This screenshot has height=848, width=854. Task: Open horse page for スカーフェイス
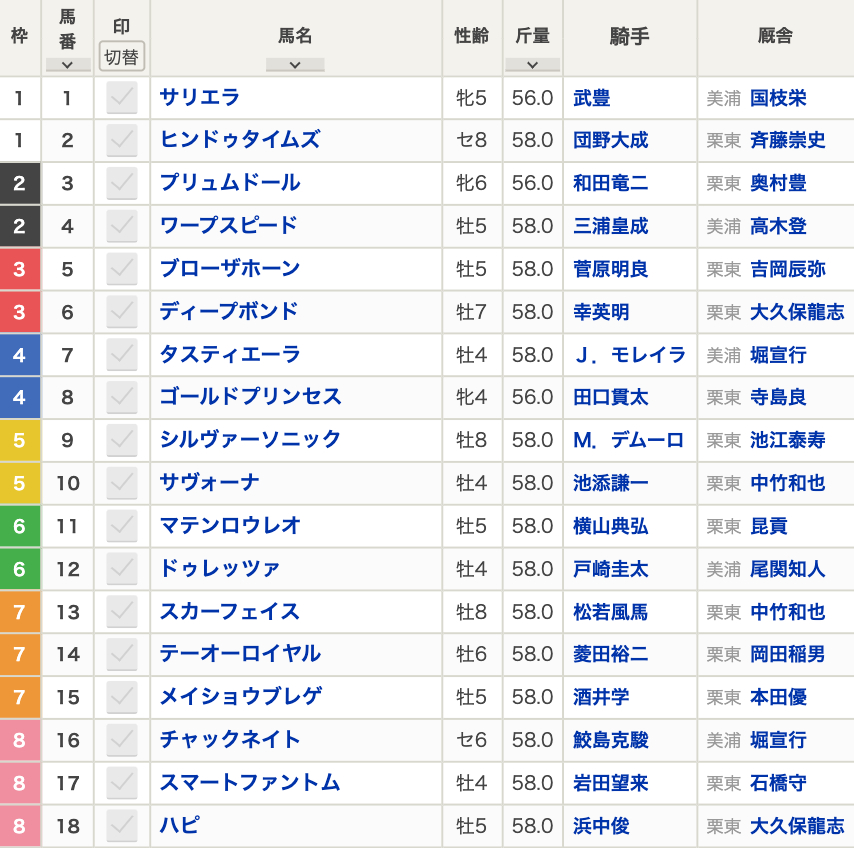pyautogui.click(x=230, y=612)
